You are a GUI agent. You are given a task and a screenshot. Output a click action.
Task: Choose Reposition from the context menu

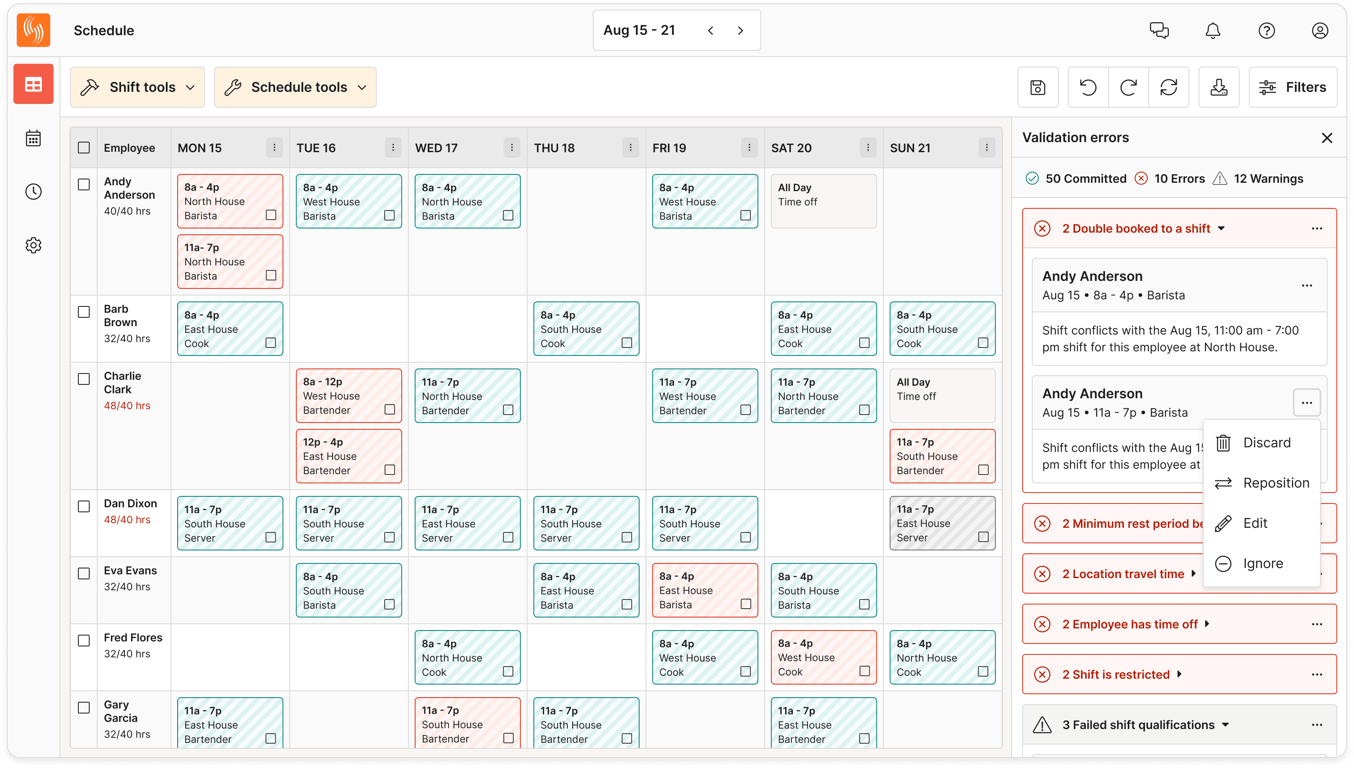click(1262, 483)
